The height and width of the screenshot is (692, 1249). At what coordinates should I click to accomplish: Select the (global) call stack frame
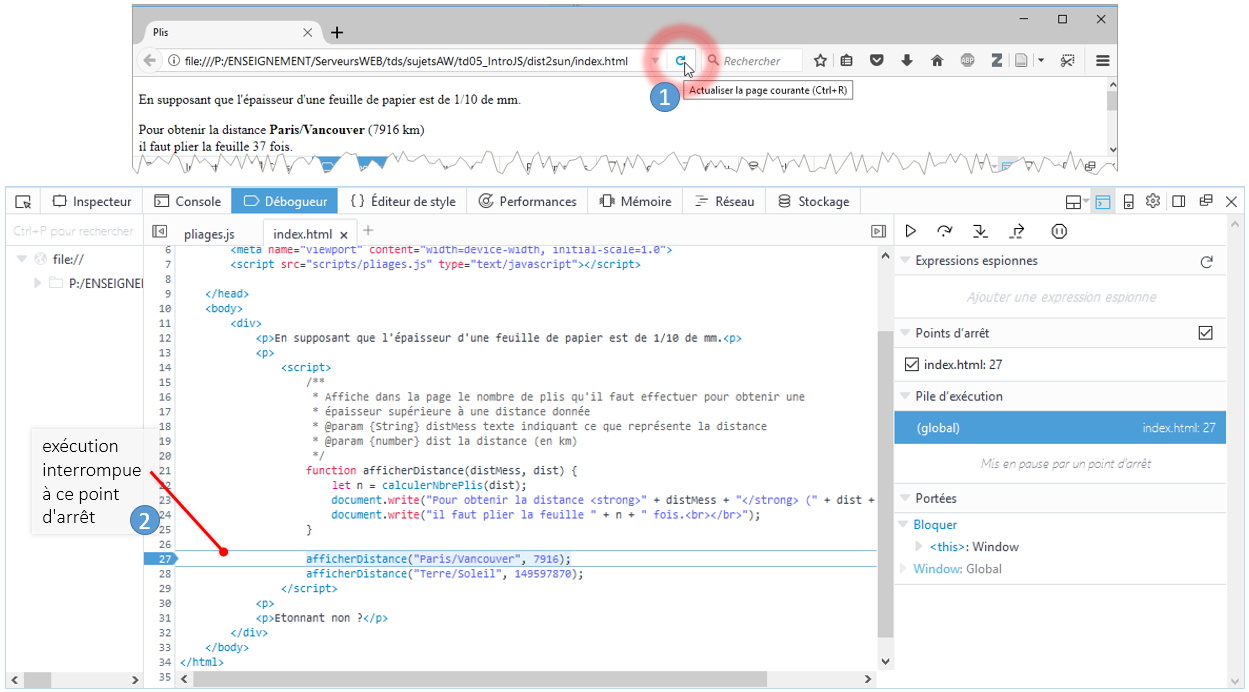(1059, 428)
